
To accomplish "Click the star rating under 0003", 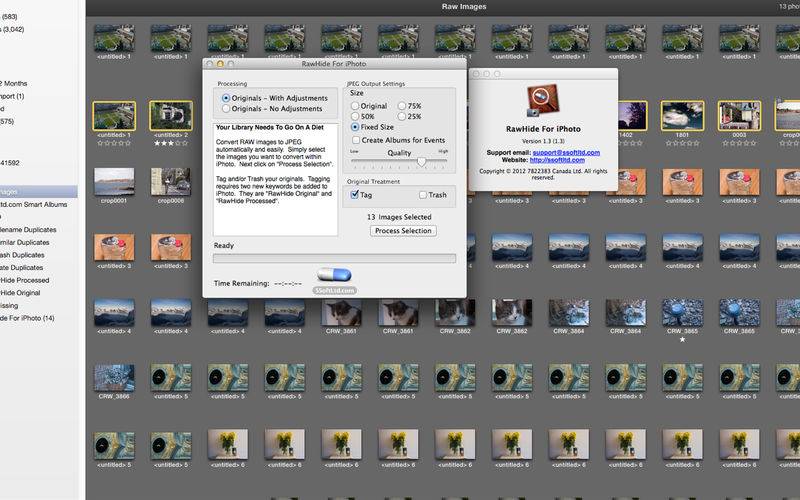I will pyautogui.click(x=739, y=143).
